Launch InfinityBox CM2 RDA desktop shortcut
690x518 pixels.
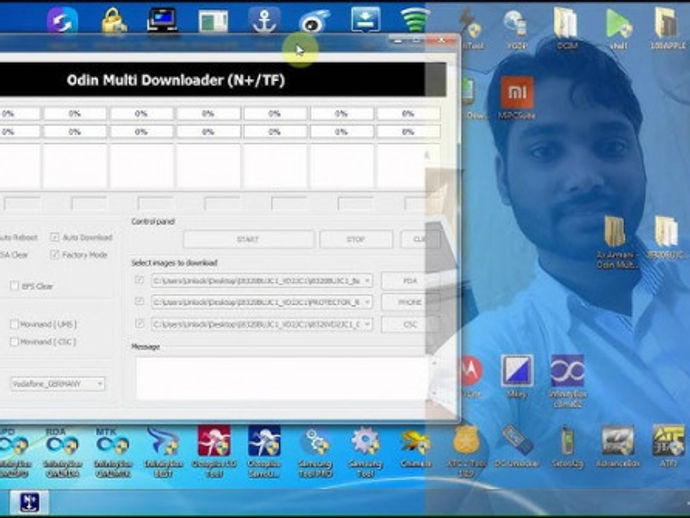[62, 452]
